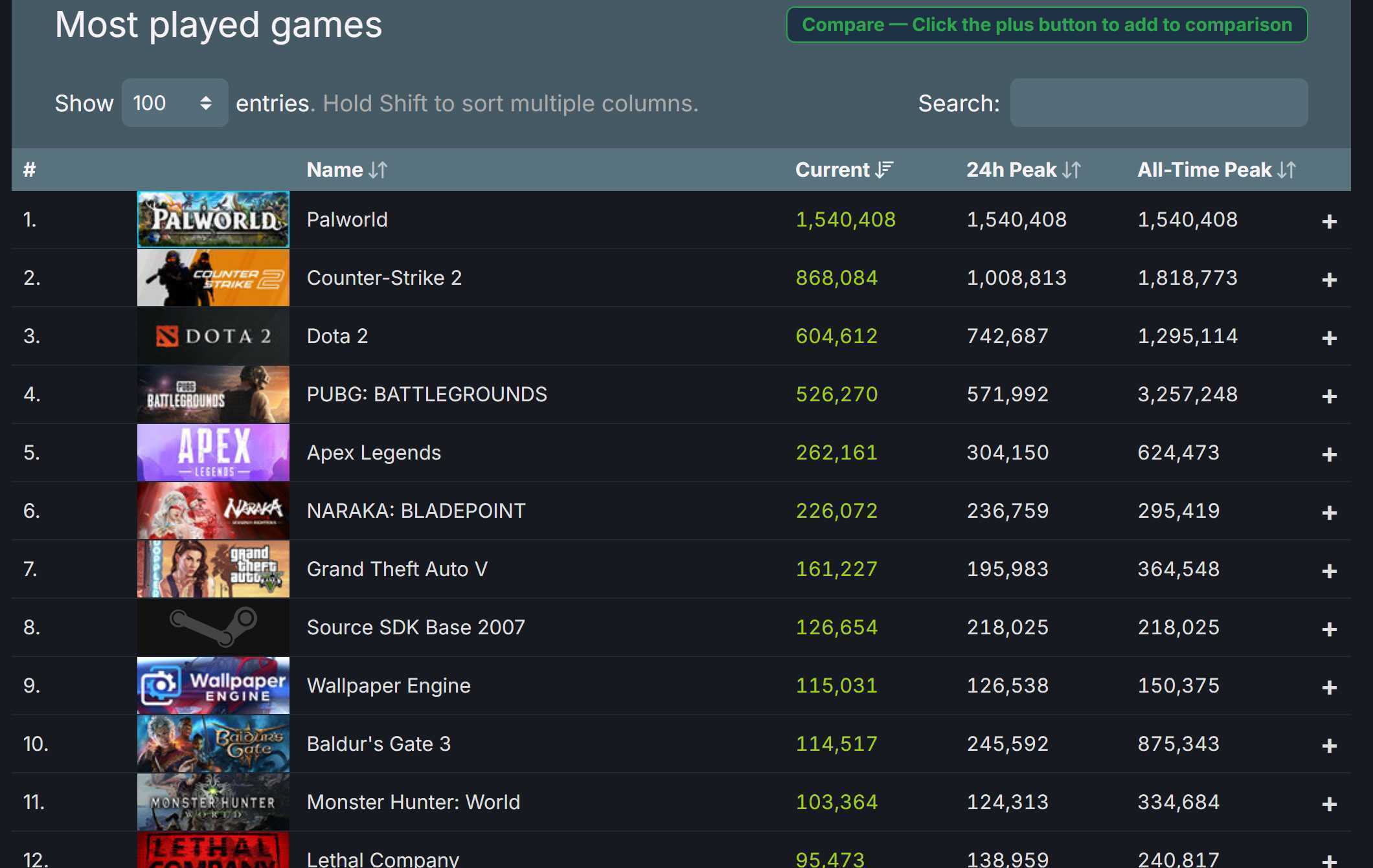
Task: Open the NARAKA thumbnail image
Action: pos(213,511)
